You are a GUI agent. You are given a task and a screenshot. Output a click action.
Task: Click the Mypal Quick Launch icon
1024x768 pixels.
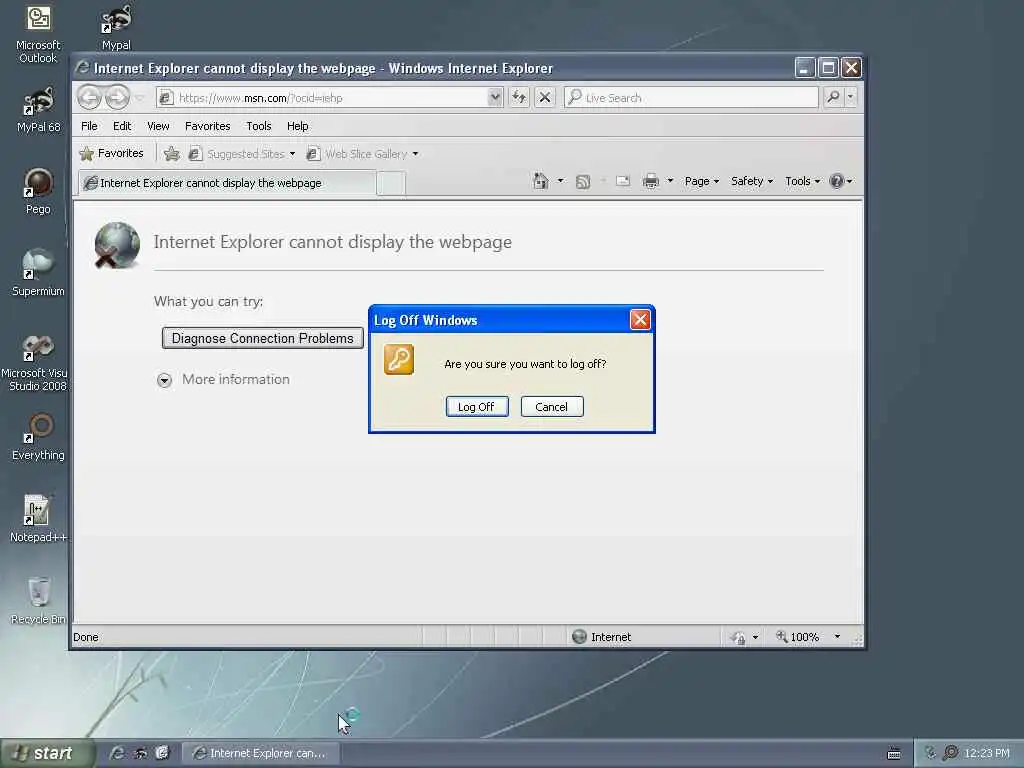point(140,753)
